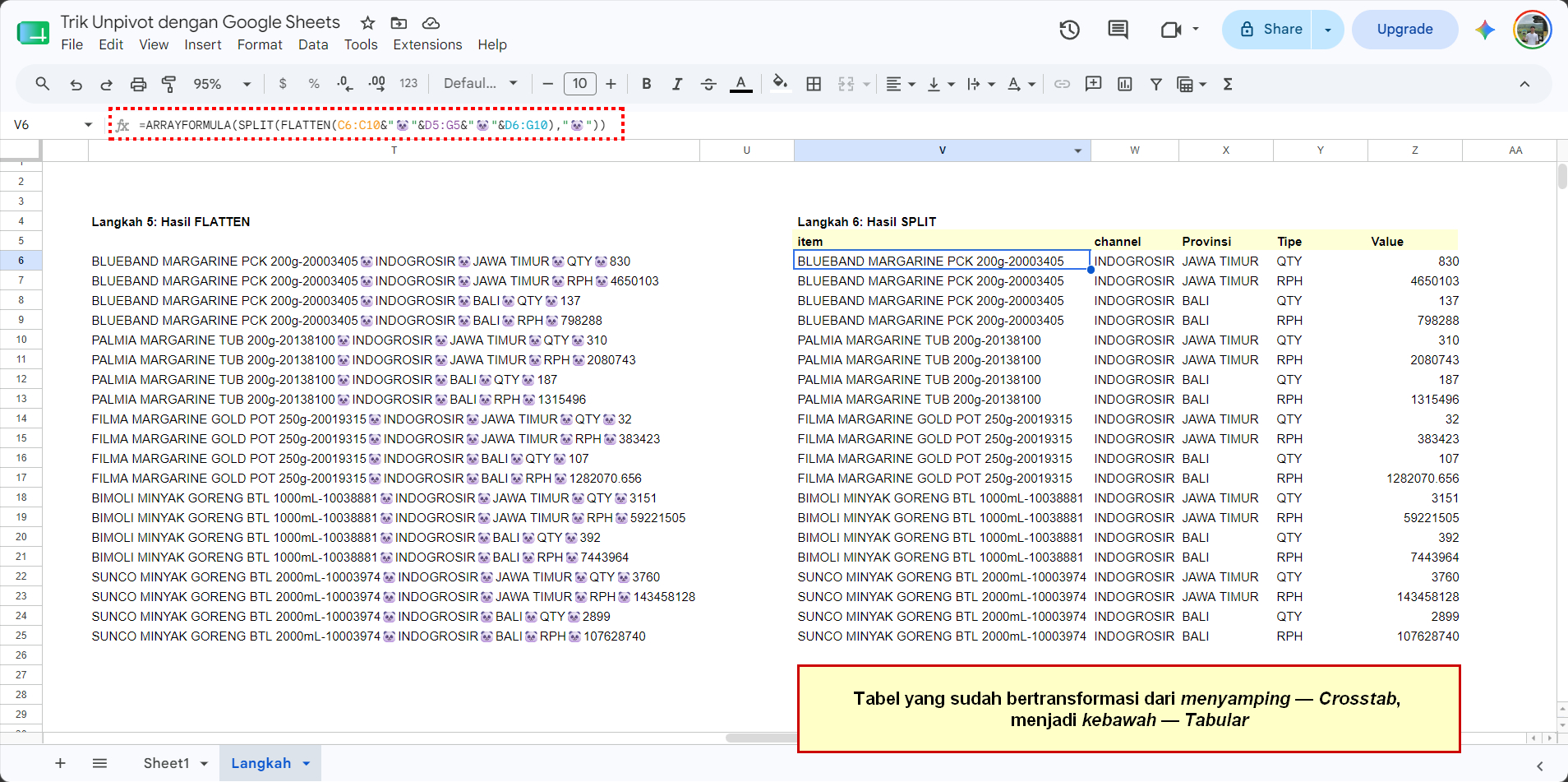Open the Help menu

[492, 44]
